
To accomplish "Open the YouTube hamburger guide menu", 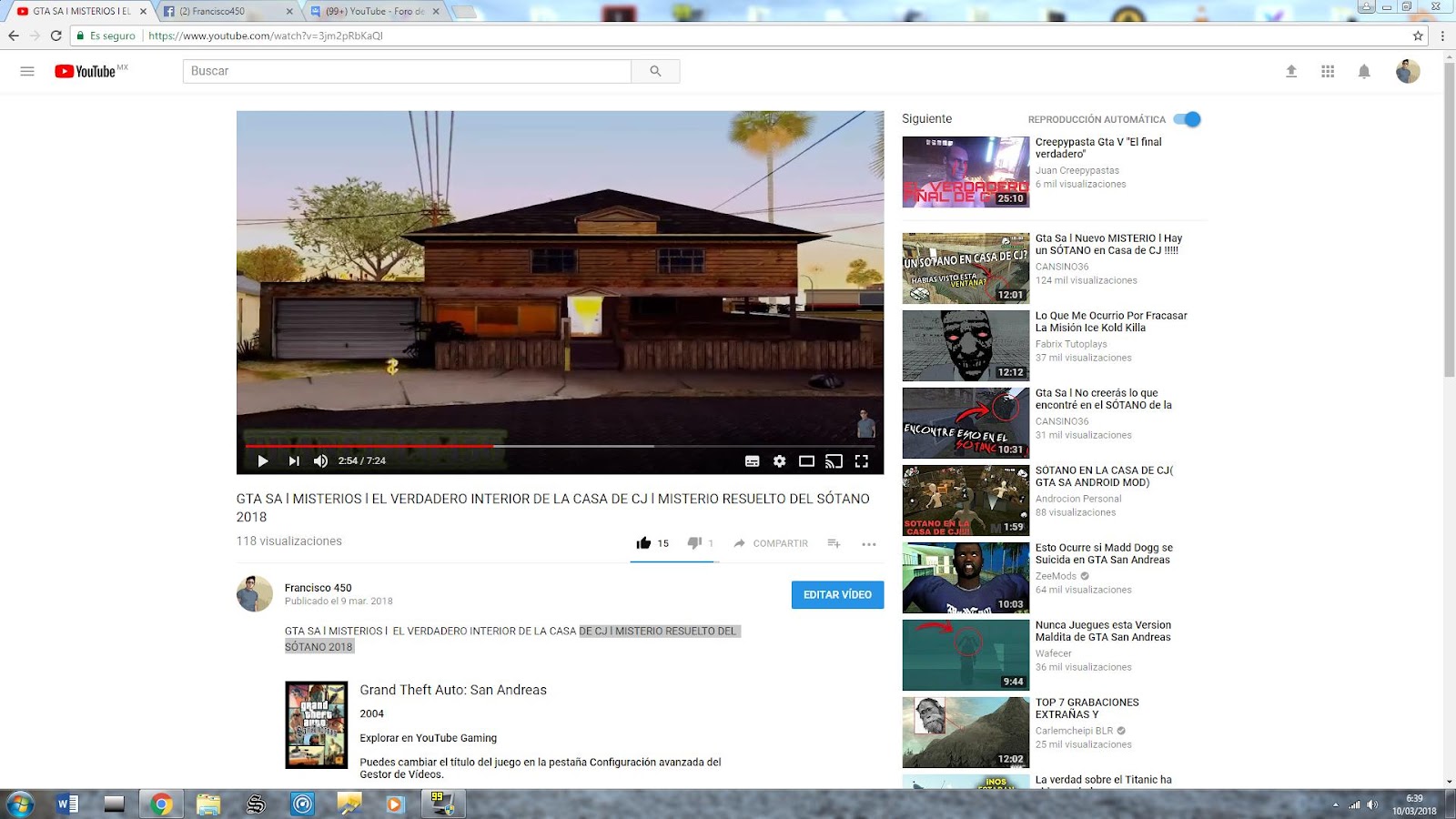I will [x=27, y=71].
